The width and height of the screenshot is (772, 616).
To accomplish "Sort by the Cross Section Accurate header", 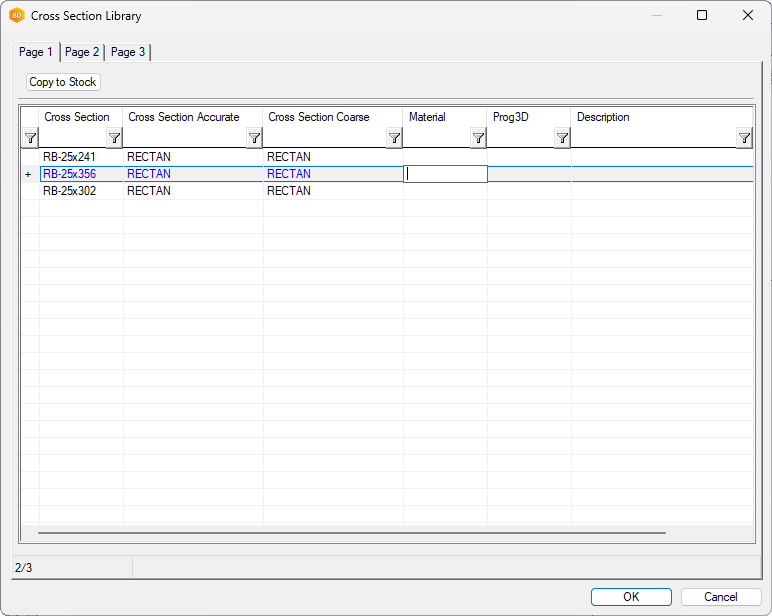I will tap(184, 117).
